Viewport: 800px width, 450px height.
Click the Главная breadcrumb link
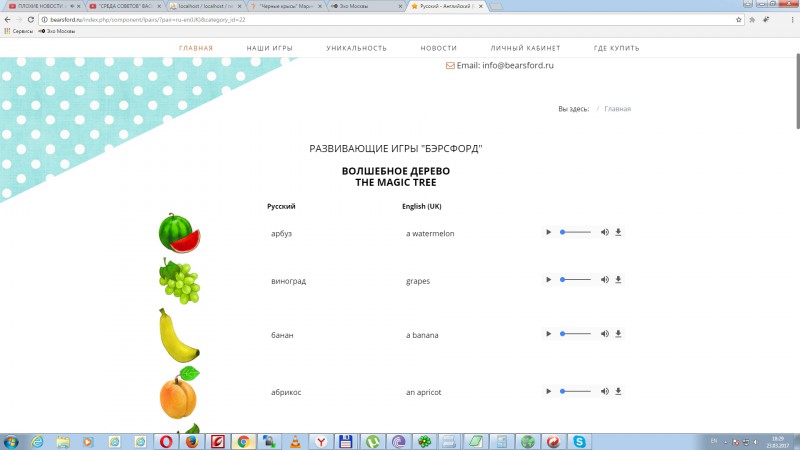pos(617,109)
